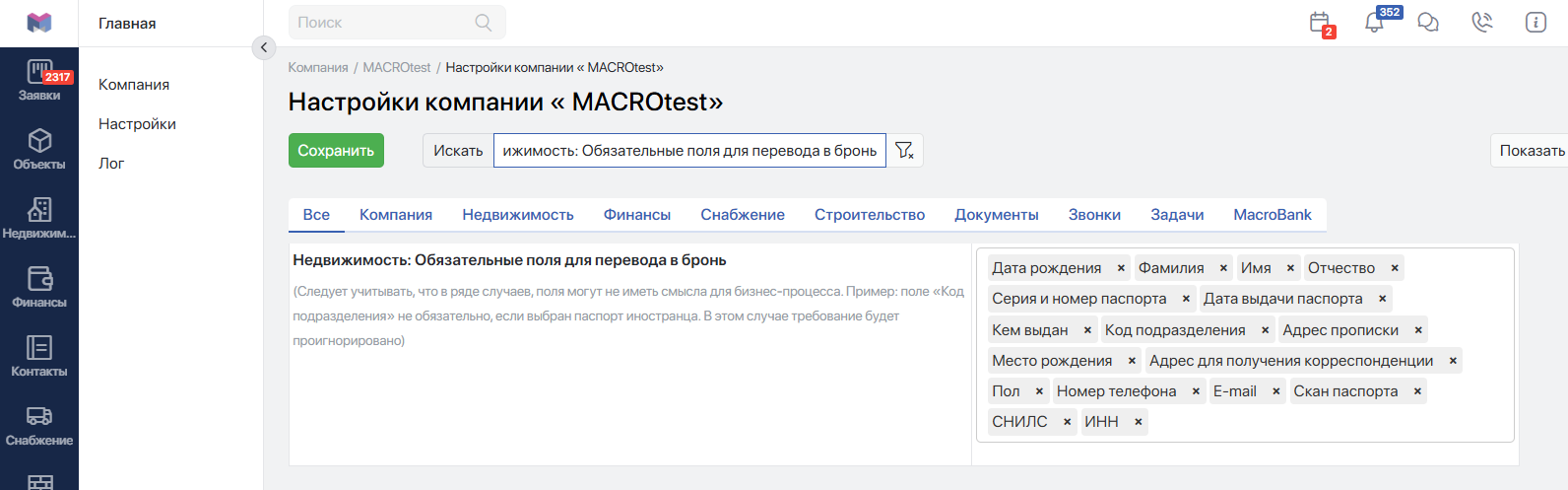Click the Искать button
The image size is (1568, 490).
click(x=458, y=151)
